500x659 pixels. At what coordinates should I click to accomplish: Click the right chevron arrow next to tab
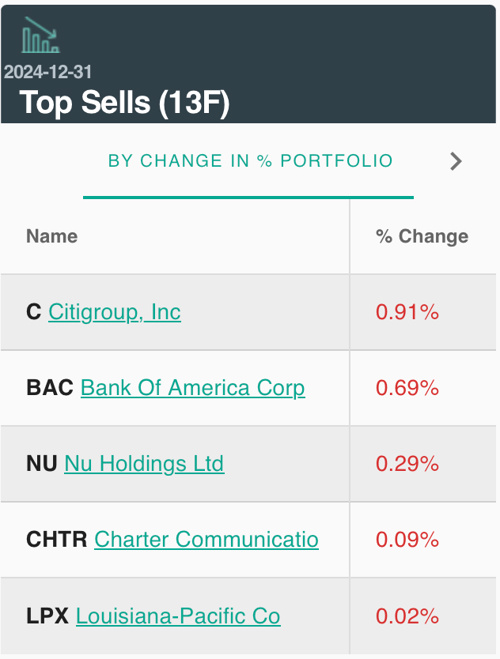coord(456,161)
